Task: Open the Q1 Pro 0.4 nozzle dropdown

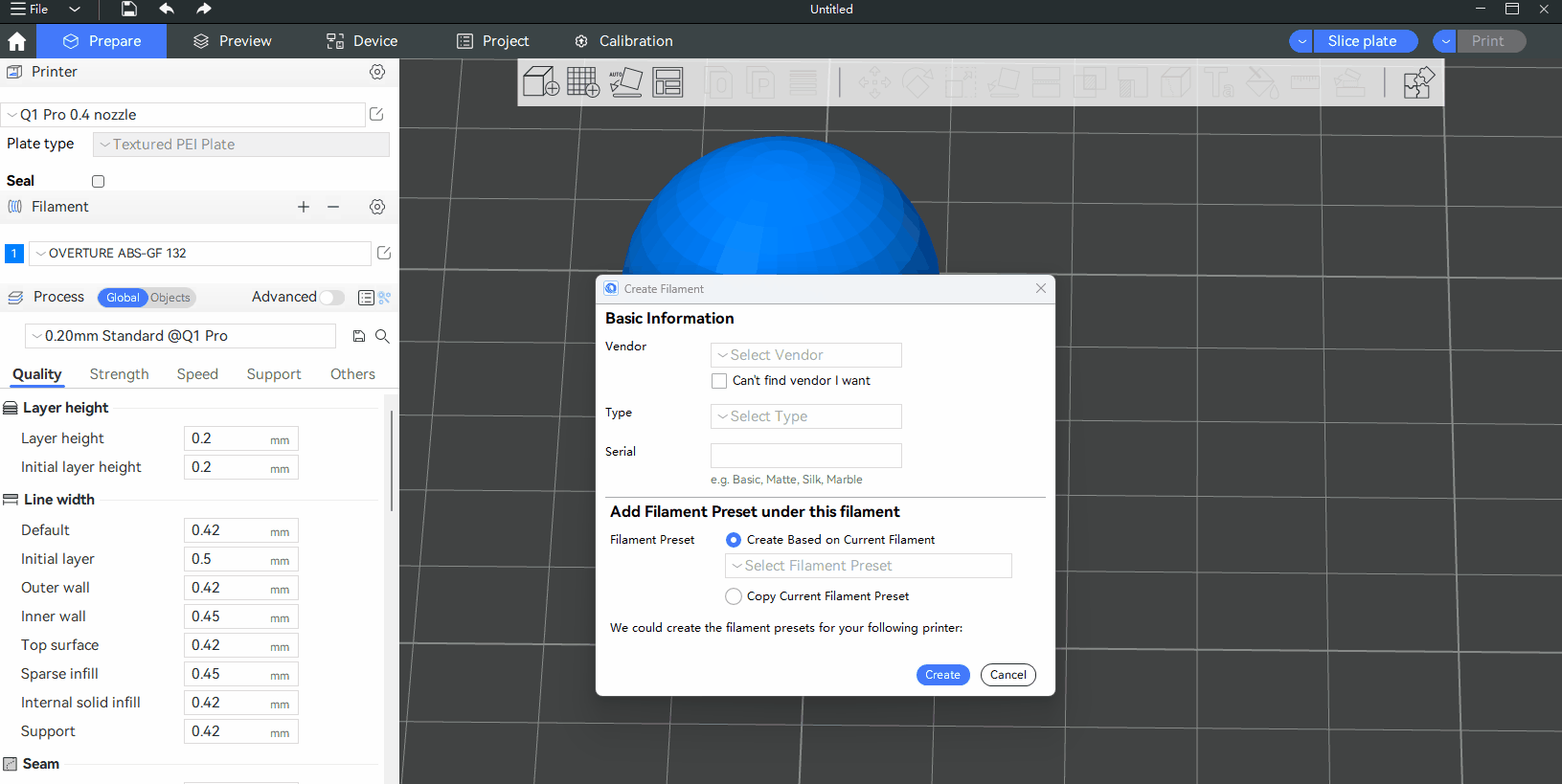Action: [183, 115]
